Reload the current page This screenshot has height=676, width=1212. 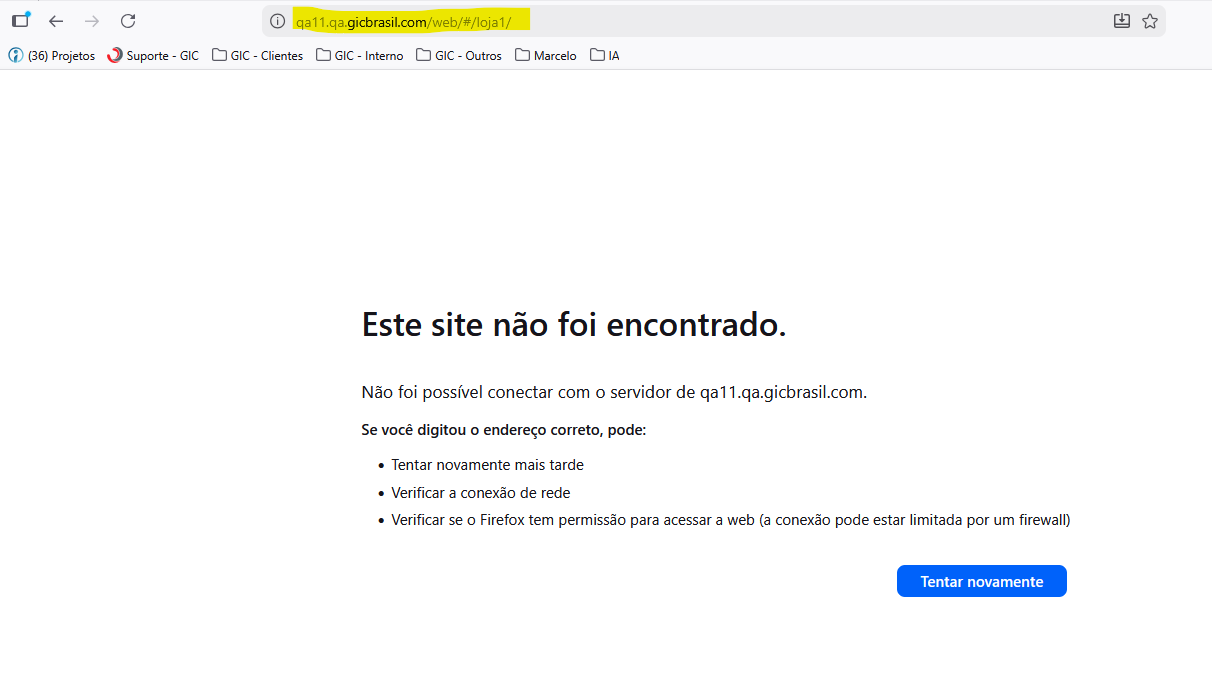(x=128, y=21)
